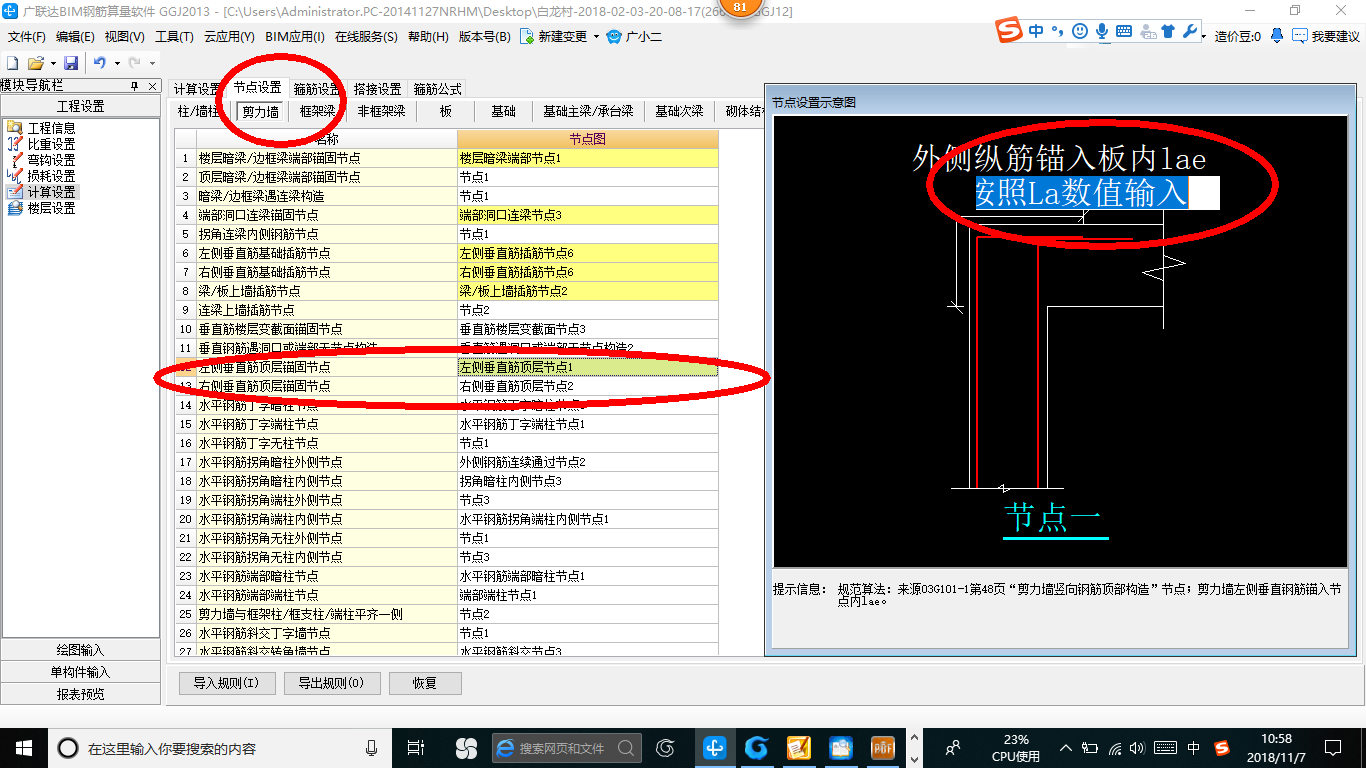The height and width of the screenshot is (768, 1366).
Task: Click the 计算设置 tree item icon
Action: click(x=15, y=192)
